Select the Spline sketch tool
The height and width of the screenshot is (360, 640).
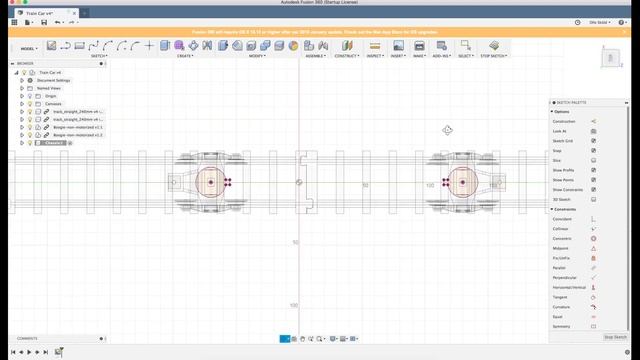(93, 46)
